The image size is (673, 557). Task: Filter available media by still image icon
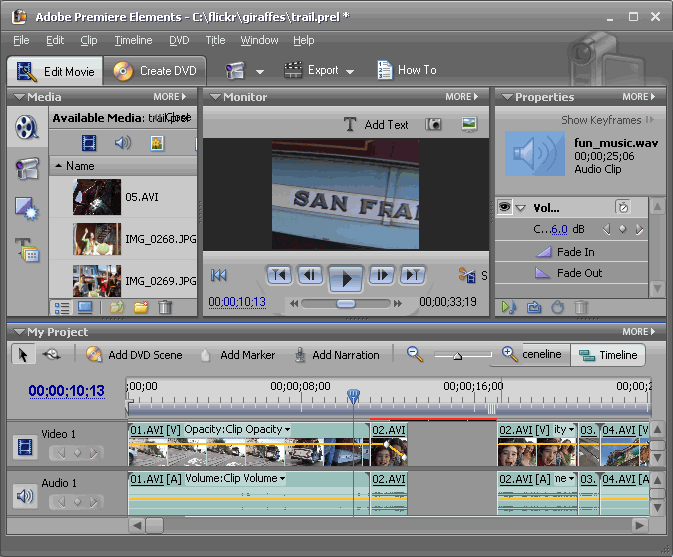157,143
